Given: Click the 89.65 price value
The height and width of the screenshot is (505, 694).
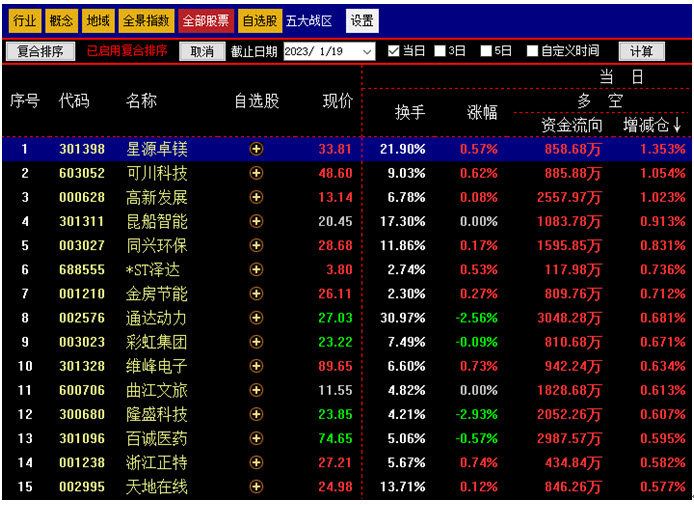Looking at the screenshot, I should tap(335, 366).
